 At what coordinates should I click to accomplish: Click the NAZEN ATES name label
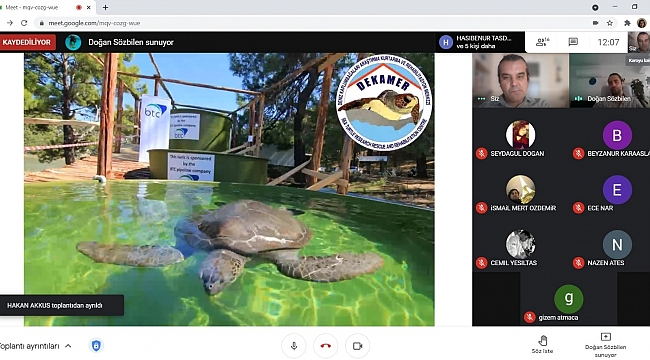pyautogui.click(x=606, y=263)
